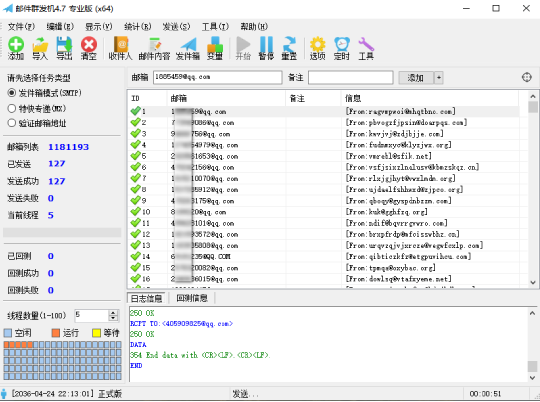The width and height of the screenshot is (540, 402).
Task: Open the 文件(F) menu
Action: pyautogui.click(x=21, y=27)
